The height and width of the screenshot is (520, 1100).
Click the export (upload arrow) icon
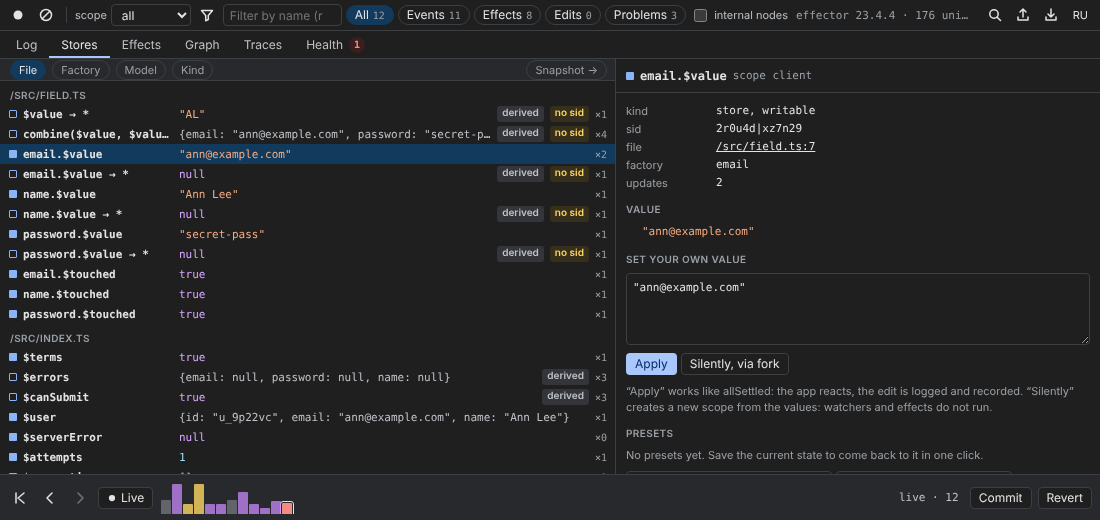coord(1023,15)
